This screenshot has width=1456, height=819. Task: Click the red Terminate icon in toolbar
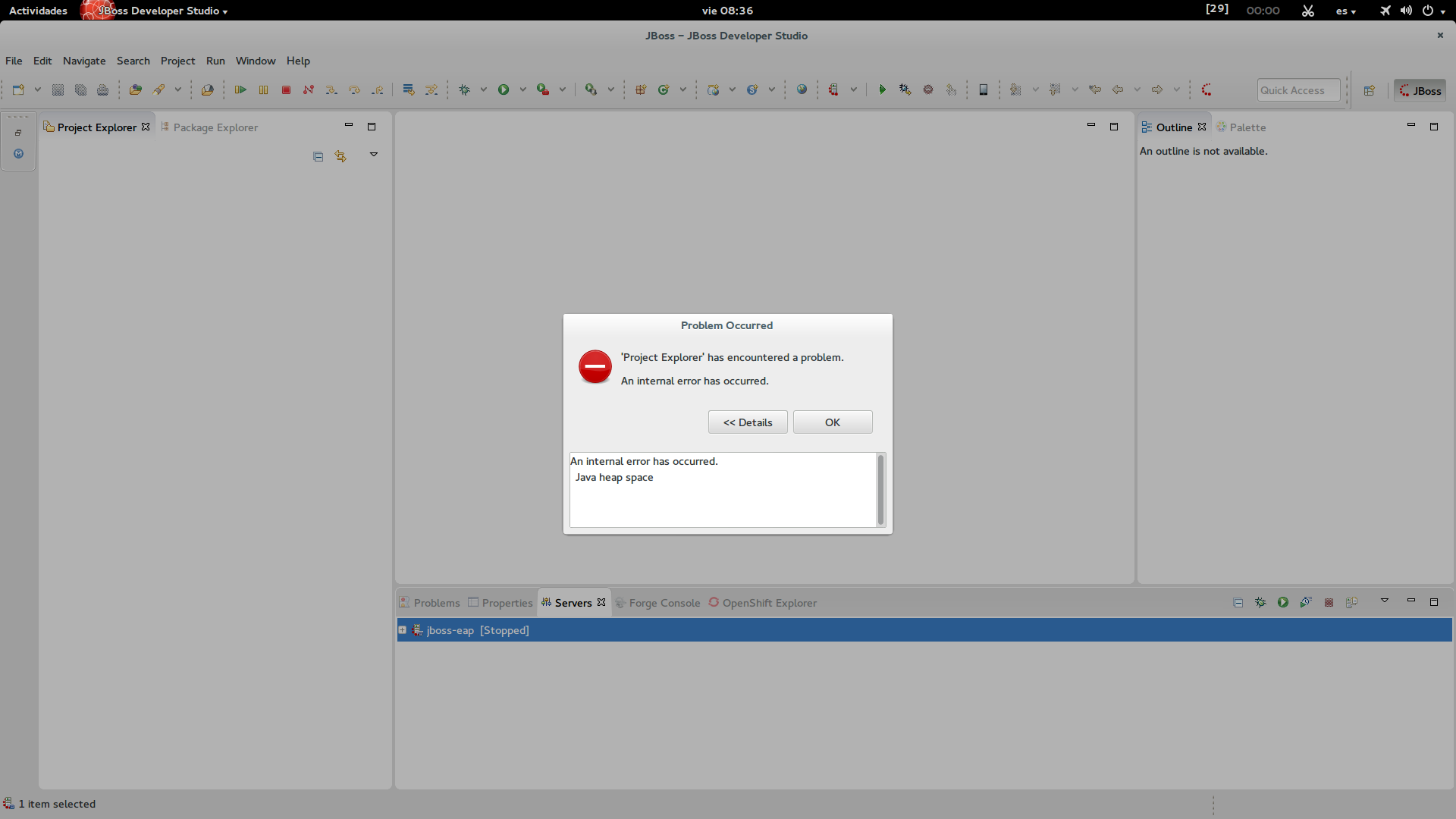[x=286, y=89]
